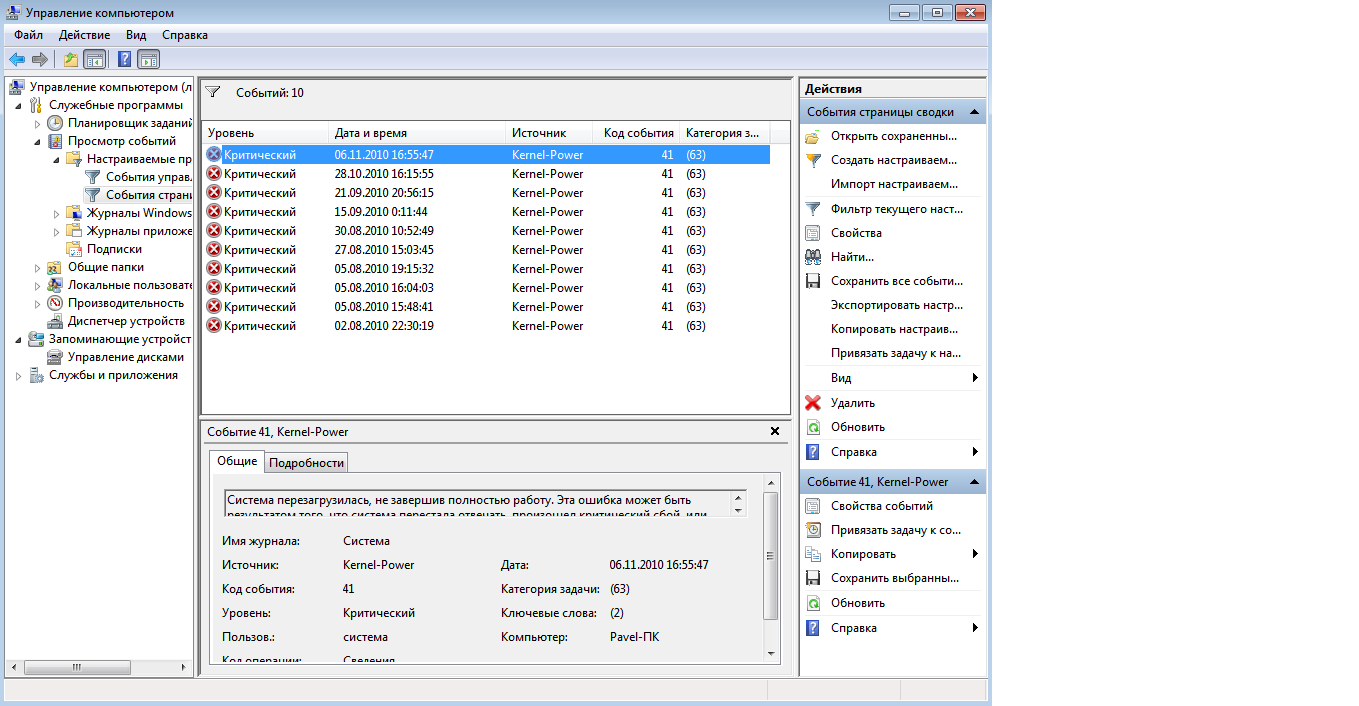Screen dimensions: 1359x706
Task: Click the tree pane horizontal scrollbar
Action: pyautogui.click(x=100, y=667)
